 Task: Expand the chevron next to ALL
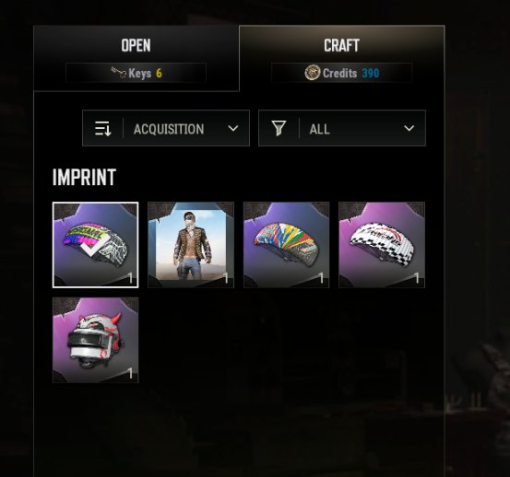[409, 128]
